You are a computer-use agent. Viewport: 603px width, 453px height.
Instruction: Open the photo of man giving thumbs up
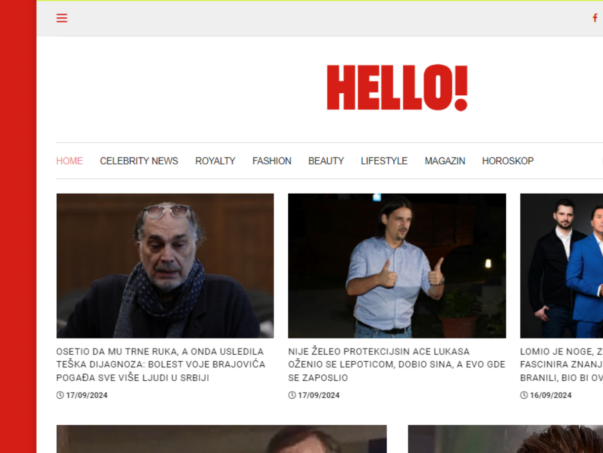pos(397,265)
